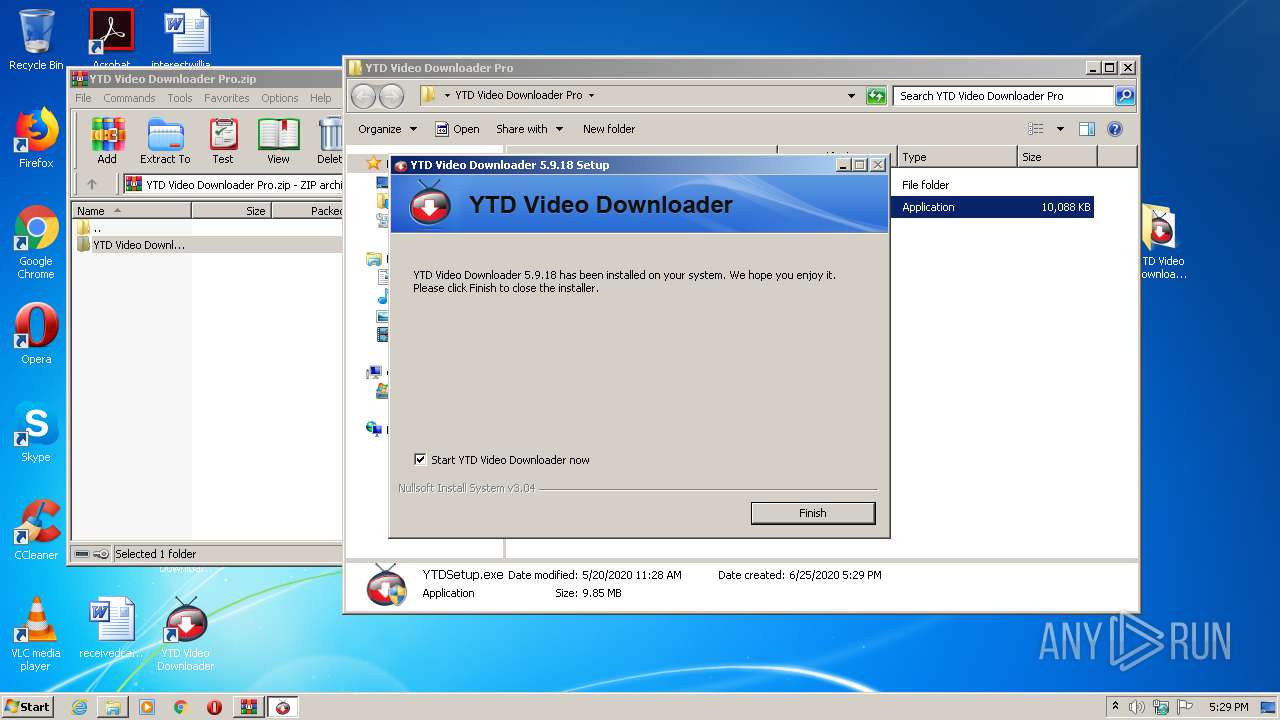Select the Application row of 10,088 KB

click(992, 207)
